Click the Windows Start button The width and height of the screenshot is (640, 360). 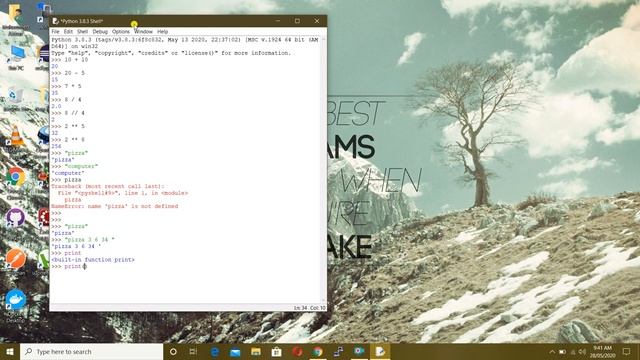tap(10, 351)
